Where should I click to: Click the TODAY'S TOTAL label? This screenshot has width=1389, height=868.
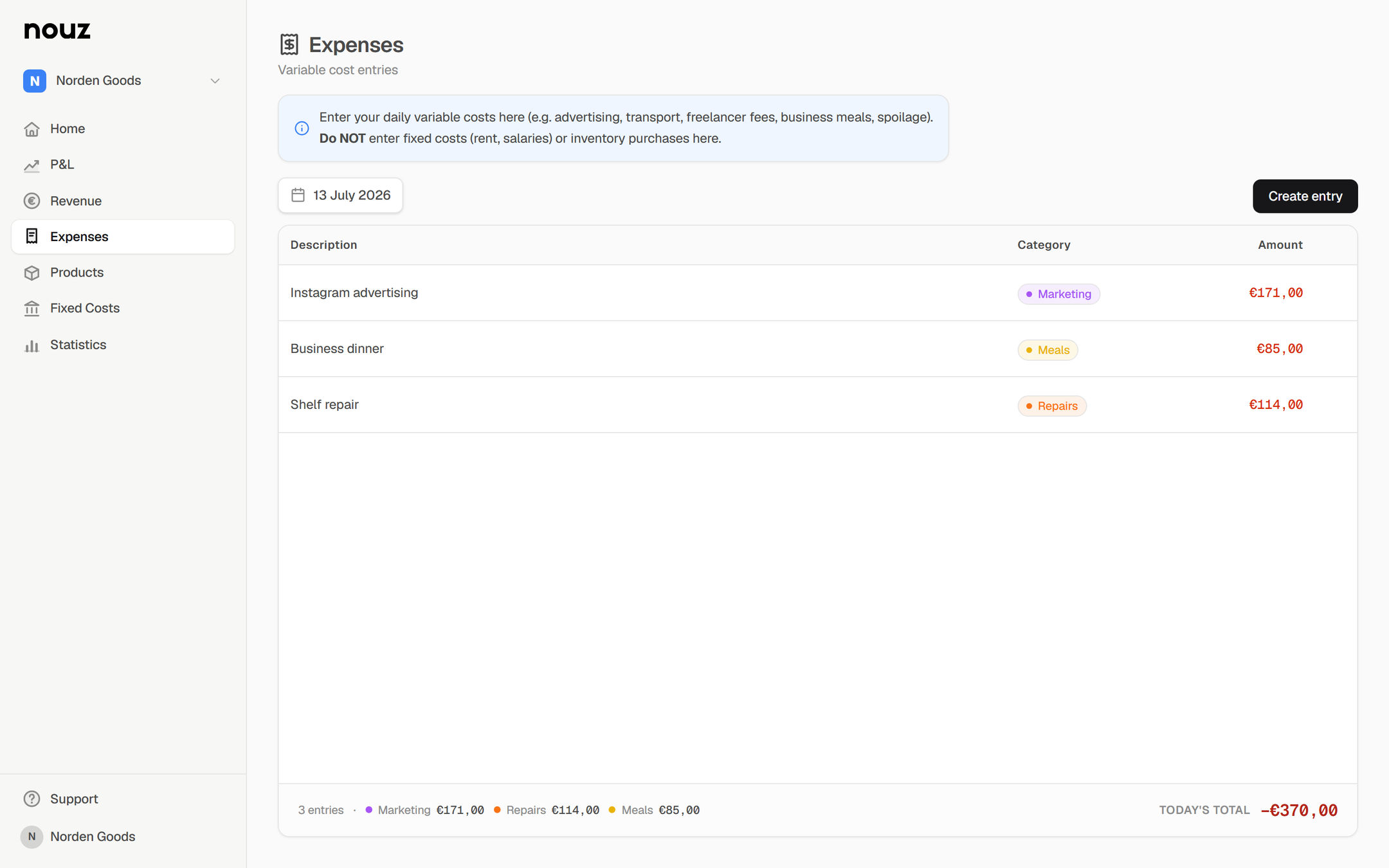coord(1204,810)
